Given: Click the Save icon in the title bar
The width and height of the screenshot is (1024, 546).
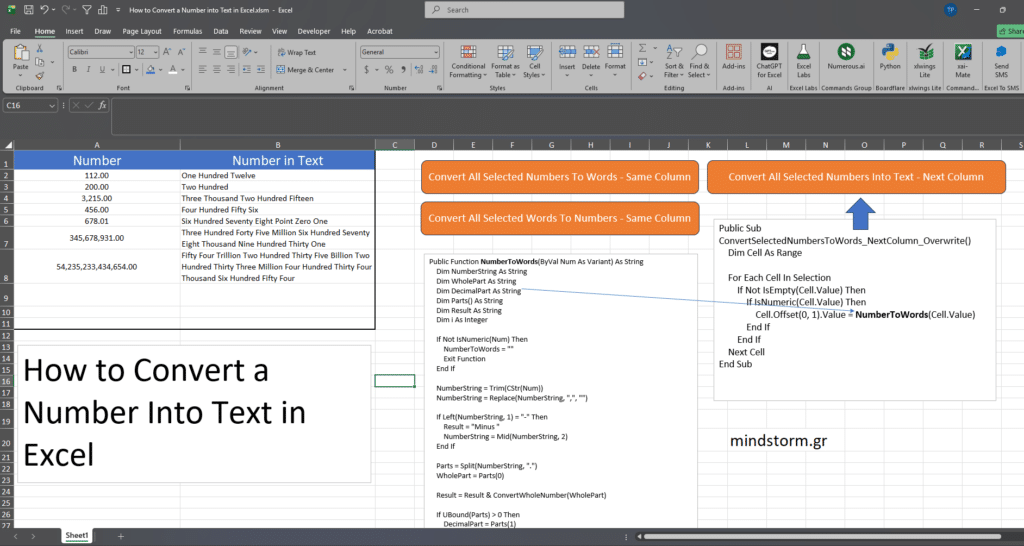Looking at the screenshot, I should pyautogui.click(x=28, y=10).
